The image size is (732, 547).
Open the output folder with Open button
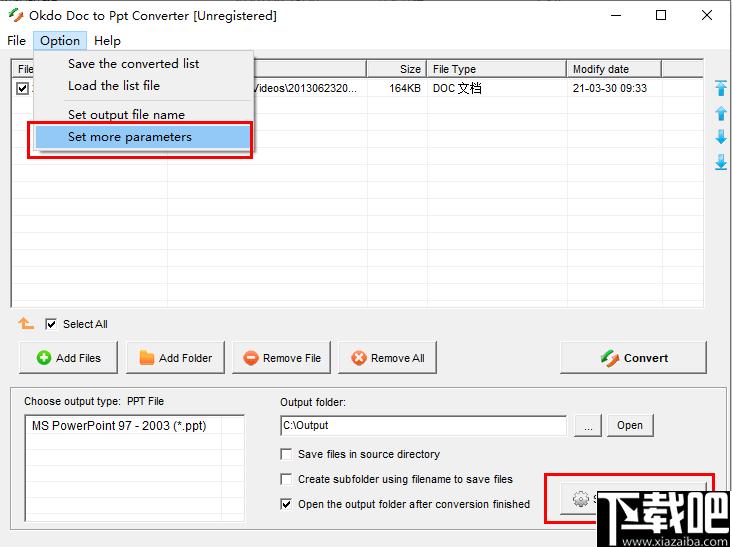click(x=630, y=426)
